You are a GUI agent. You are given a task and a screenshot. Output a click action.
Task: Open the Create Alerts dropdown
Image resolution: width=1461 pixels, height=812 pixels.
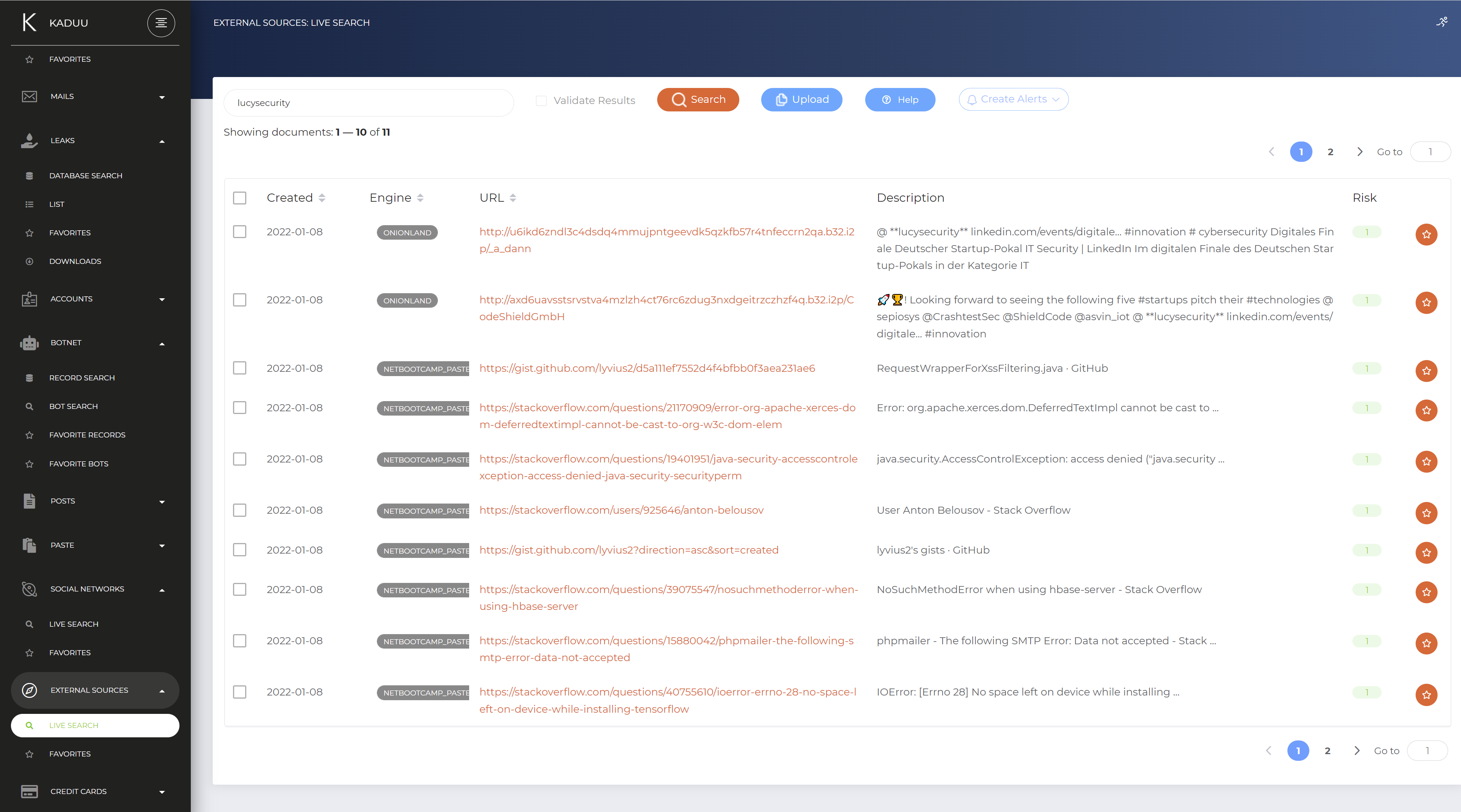(x=1013, y=99)
